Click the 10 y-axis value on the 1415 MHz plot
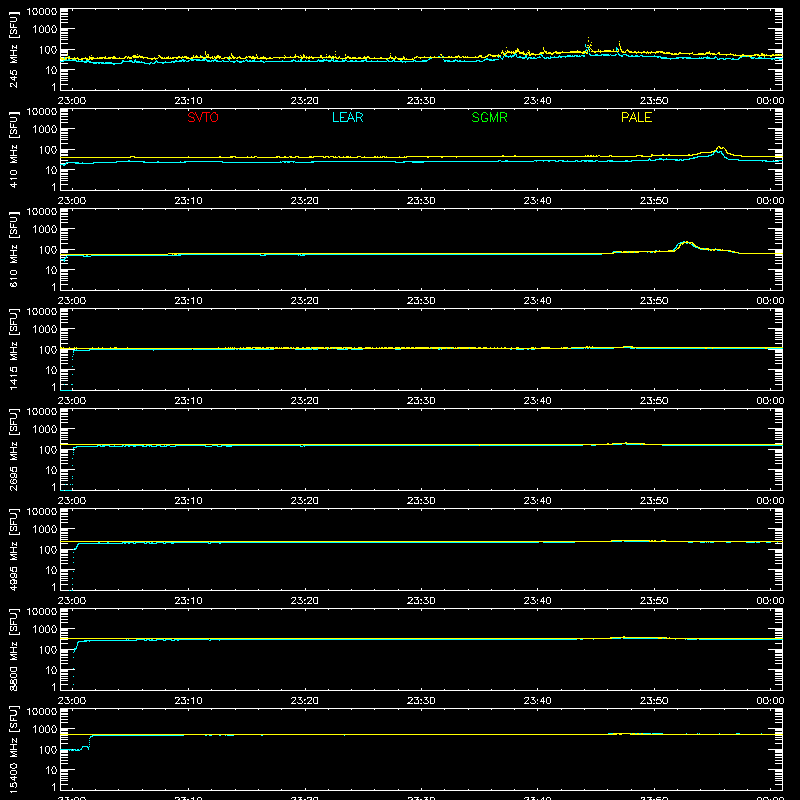The height and width of the screenshot is (800, 800). tap(51, 370)
